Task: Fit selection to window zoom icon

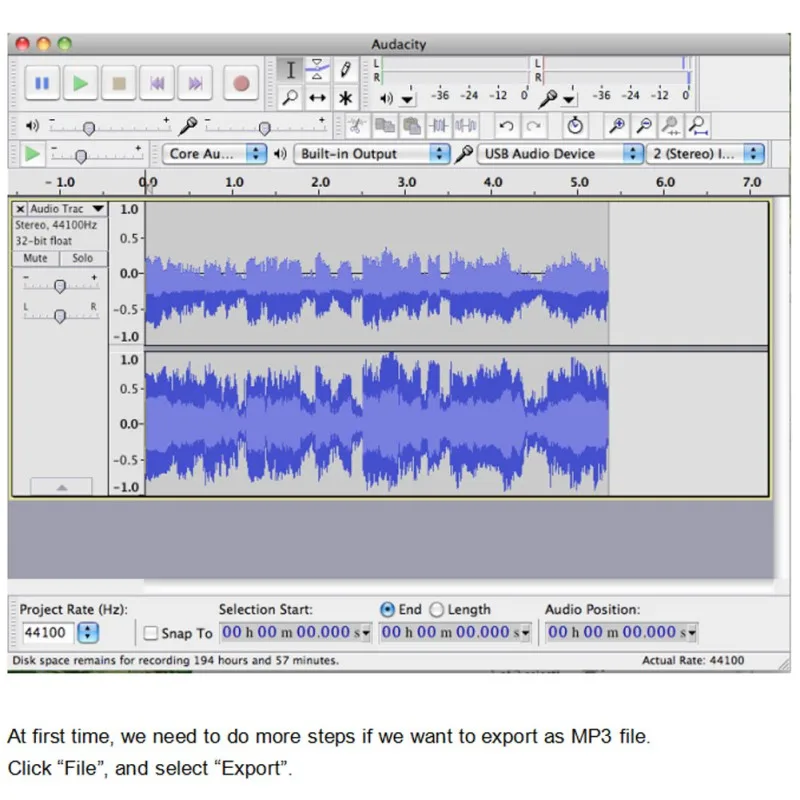Action: pyautogui.click(x=670, y=125)
